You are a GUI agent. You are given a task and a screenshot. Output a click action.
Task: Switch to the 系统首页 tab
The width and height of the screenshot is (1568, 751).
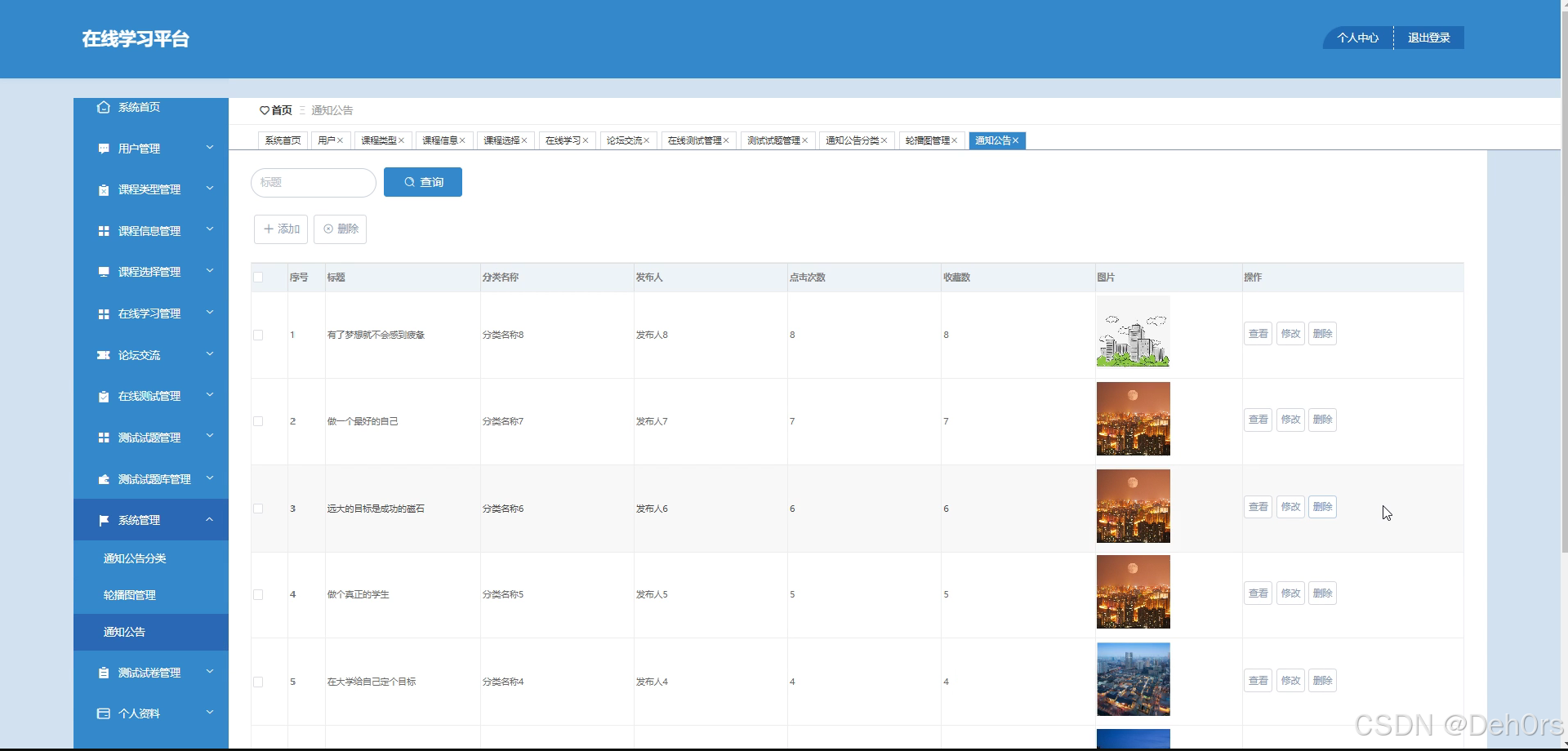283,140
